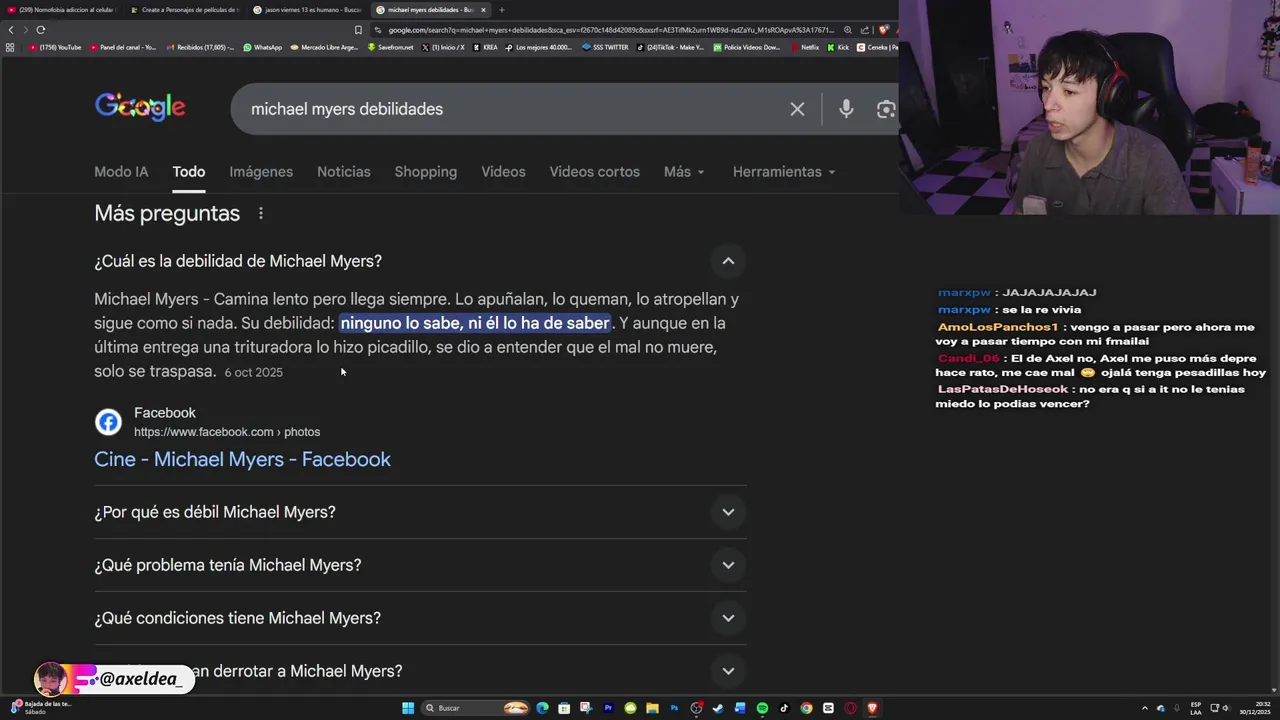Open Microsoft Store from the taskbar
The image size is (1280, 720).
point(564,708)
